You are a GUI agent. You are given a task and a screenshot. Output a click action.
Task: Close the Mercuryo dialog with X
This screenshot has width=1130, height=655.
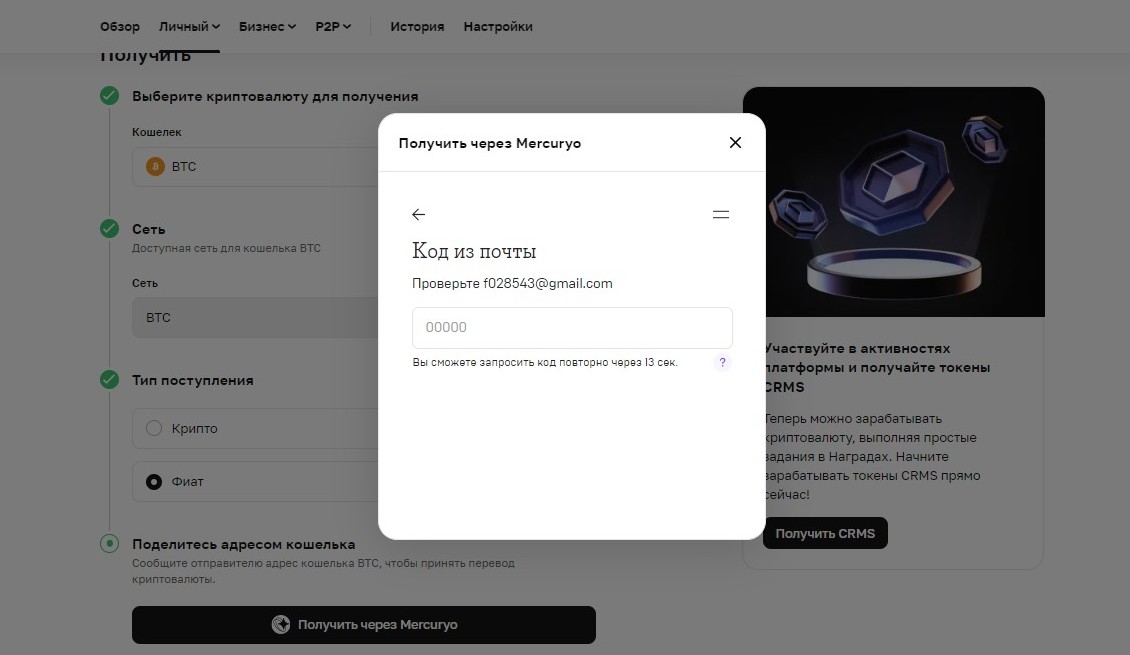coord(735,143)
